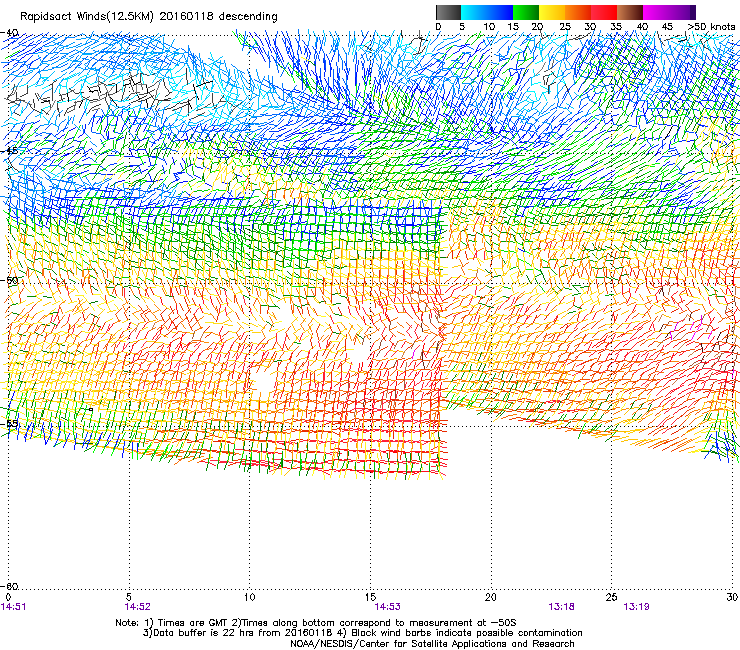Click the -60 latitude axis label
Viewport: 740px width, 650px height.
tap(9, 586)
